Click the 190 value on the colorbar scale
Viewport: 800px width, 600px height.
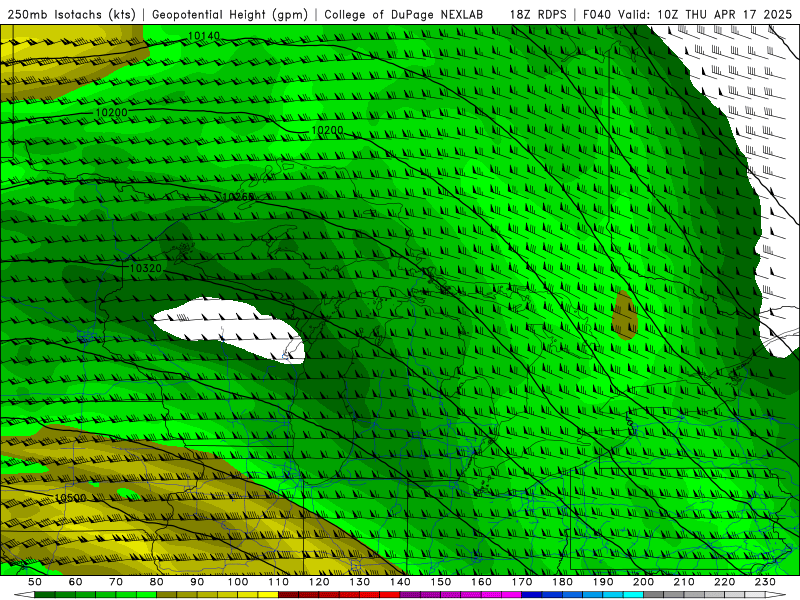pos(603,582)
